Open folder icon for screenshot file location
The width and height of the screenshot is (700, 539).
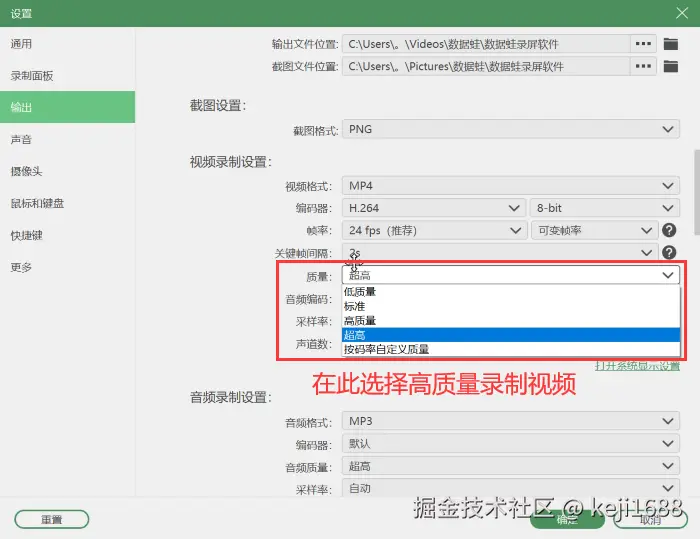671,66
